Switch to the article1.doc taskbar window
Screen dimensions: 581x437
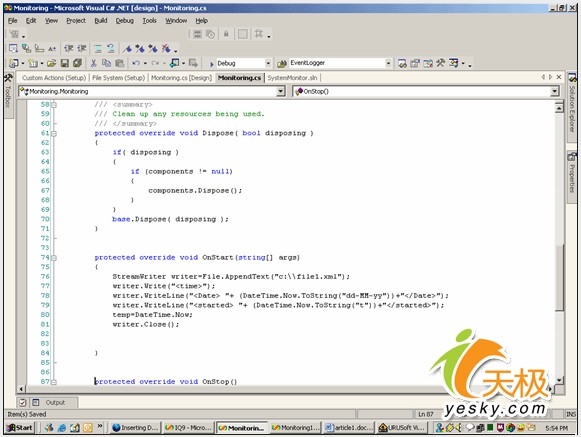(x=349, y=428)
